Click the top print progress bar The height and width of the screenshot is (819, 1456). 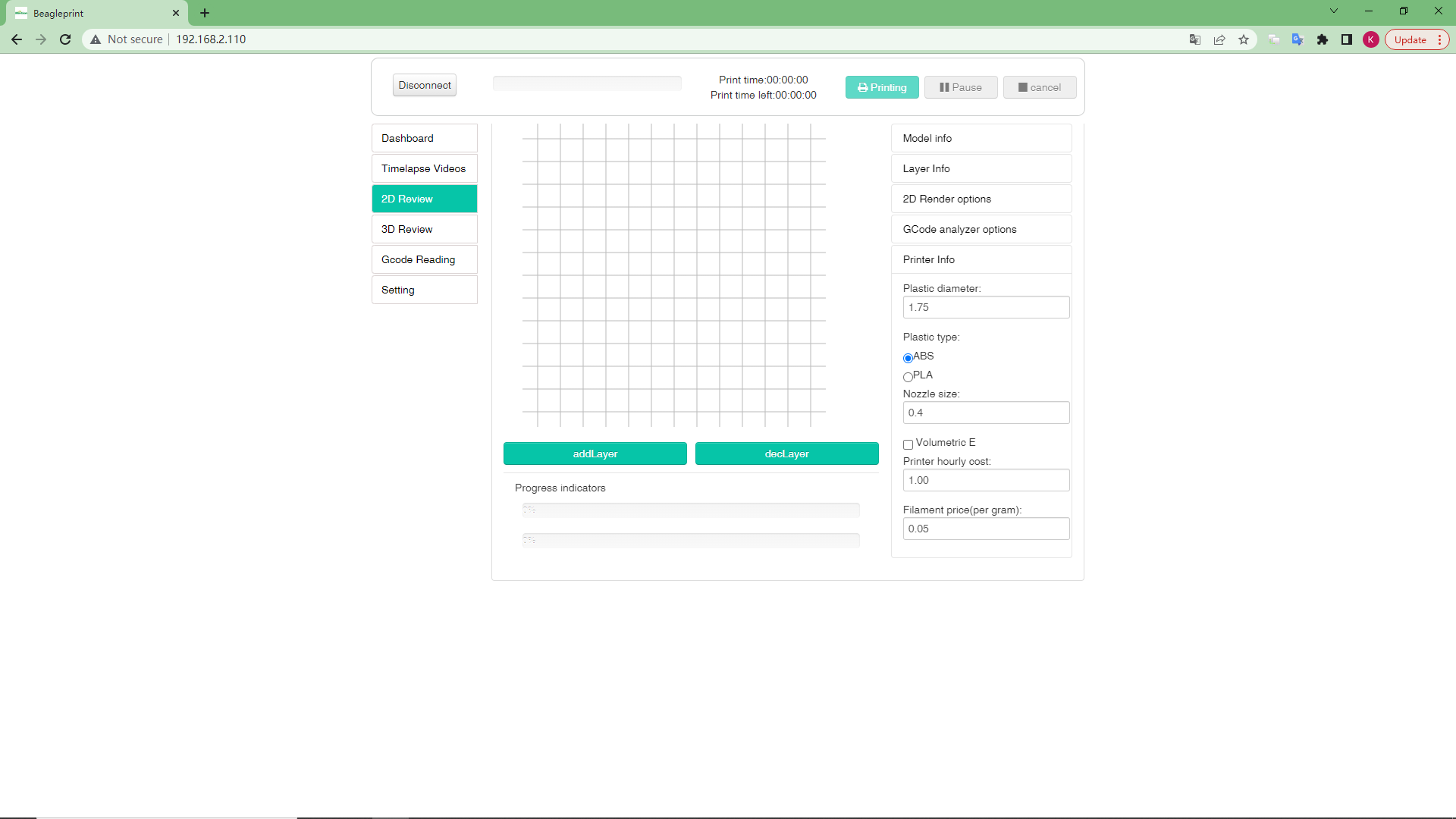(586, 83)
